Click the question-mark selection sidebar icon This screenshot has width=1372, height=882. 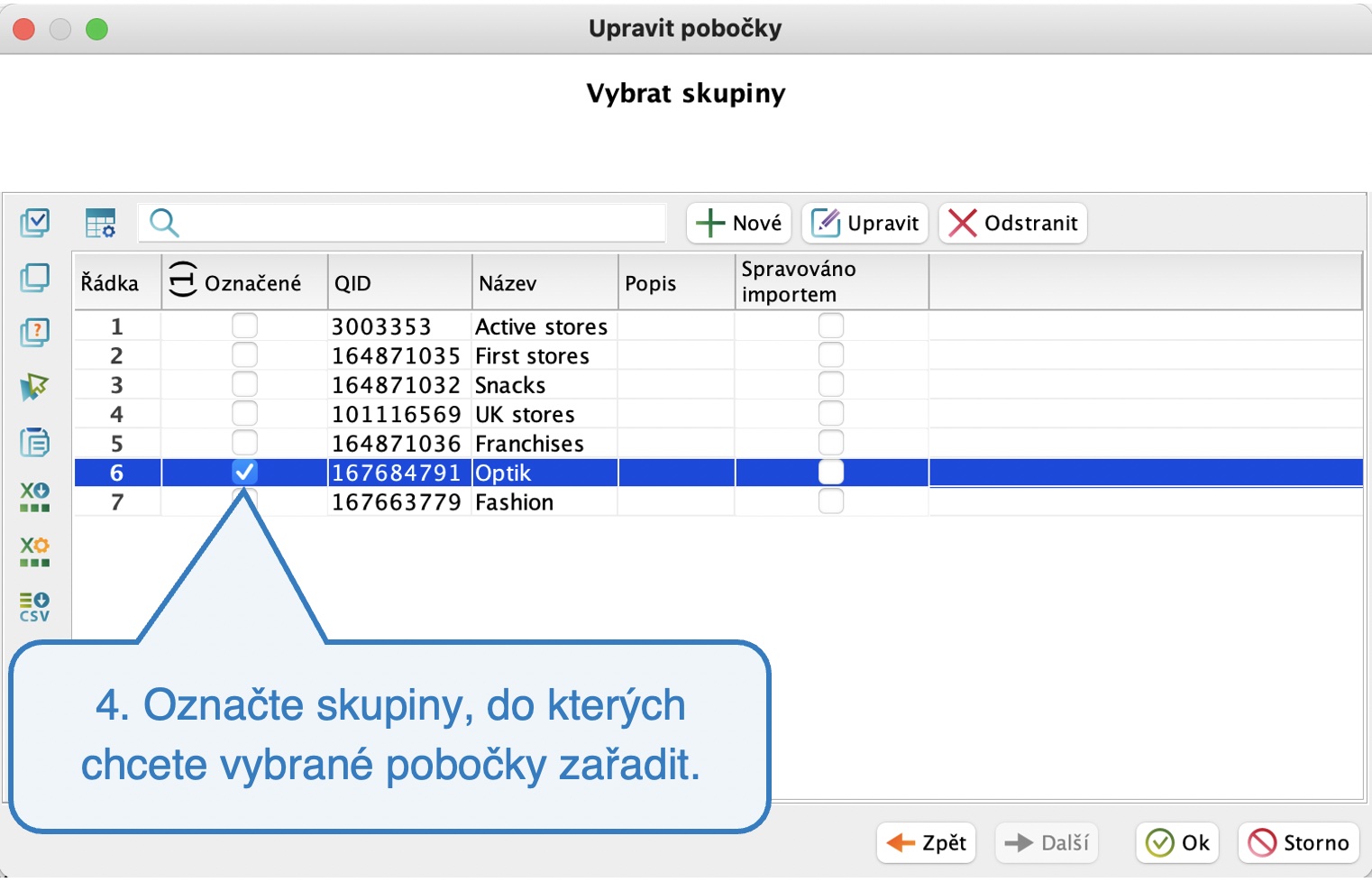(35, 333)
